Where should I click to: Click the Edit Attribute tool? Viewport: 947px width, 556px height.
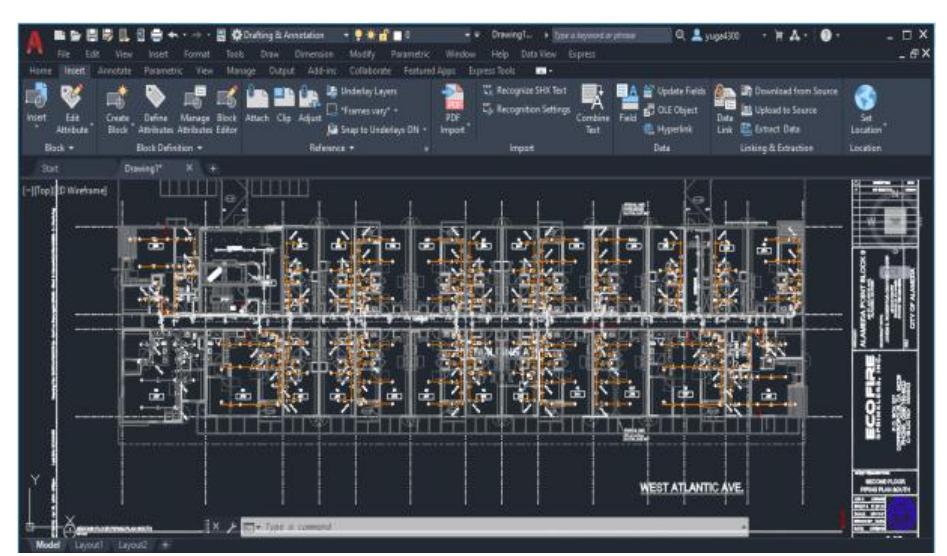point(72,109)
